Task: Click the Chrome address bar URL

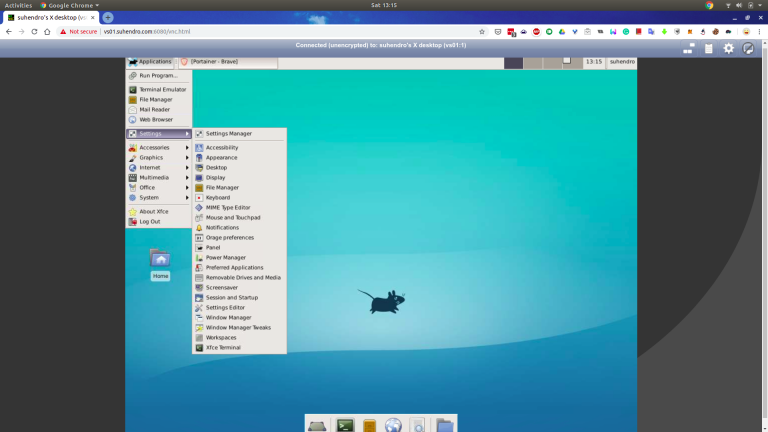Action: click(x=150, y=31)
